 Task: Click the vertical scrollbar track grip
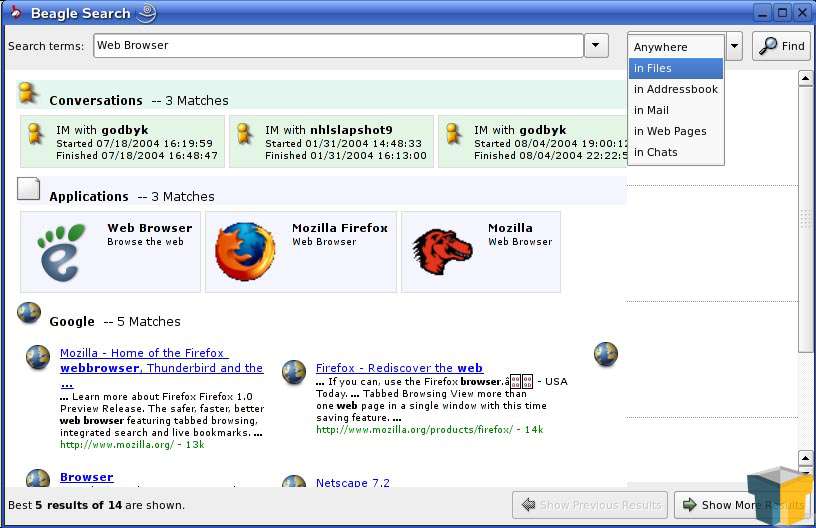[x=805, y=220]
